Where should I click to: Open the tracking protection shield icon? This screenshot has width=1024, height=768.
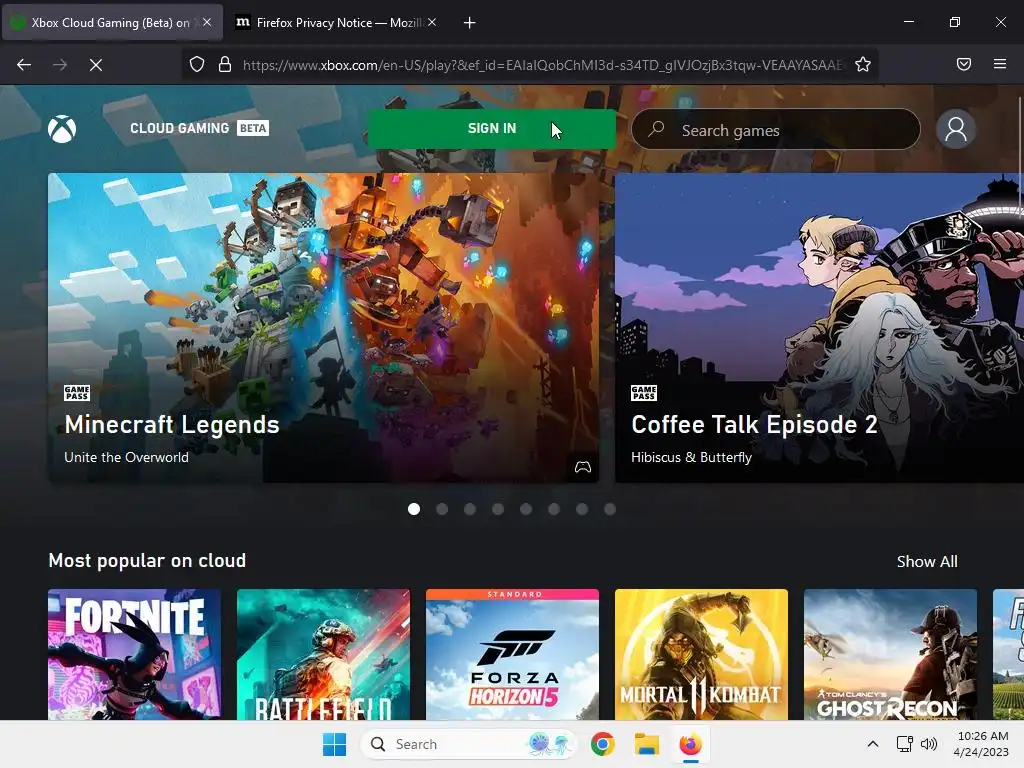[x=197, y=64]
